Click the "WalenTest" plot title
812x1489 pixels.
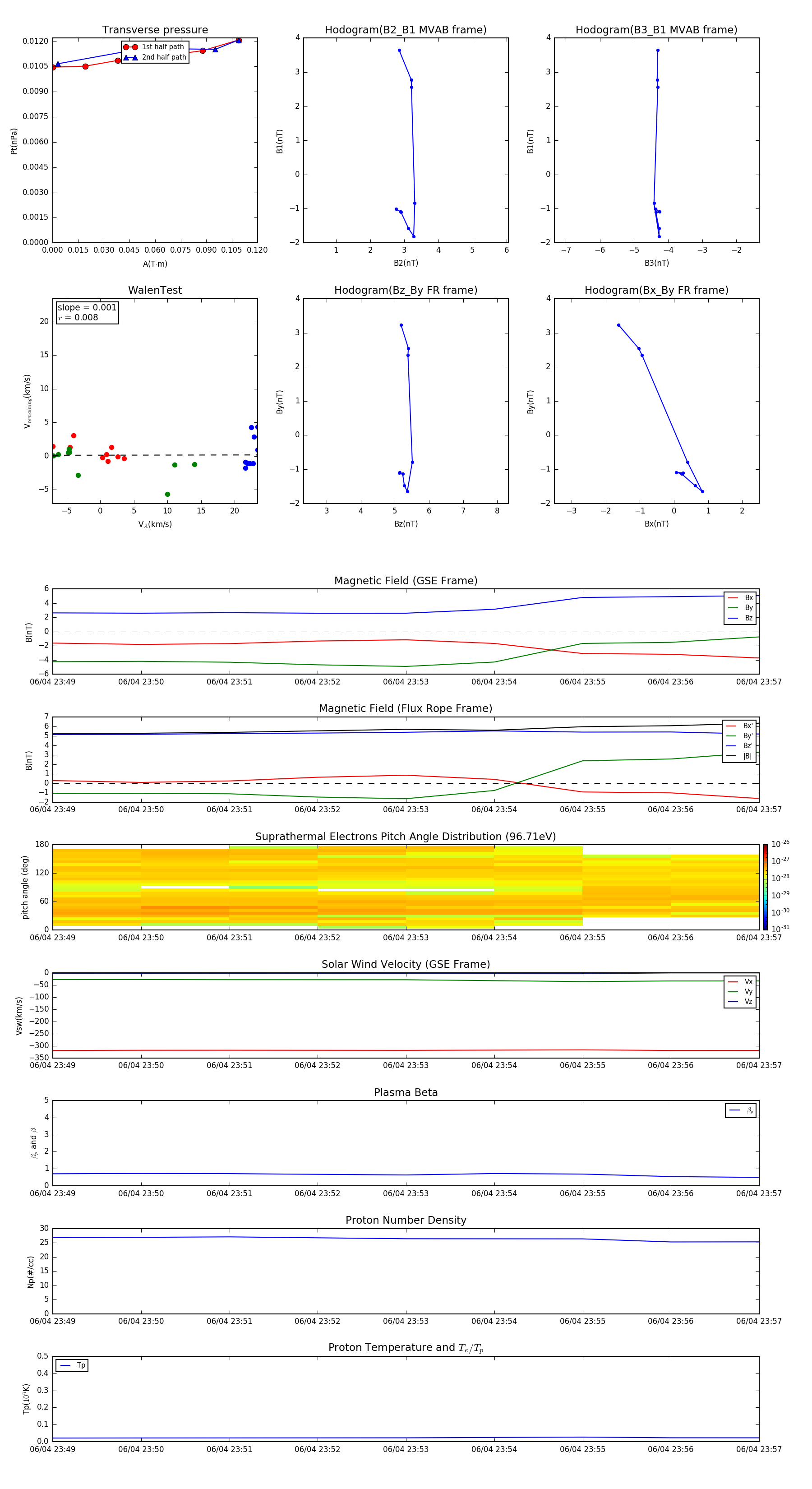click(x=155, y=290)
